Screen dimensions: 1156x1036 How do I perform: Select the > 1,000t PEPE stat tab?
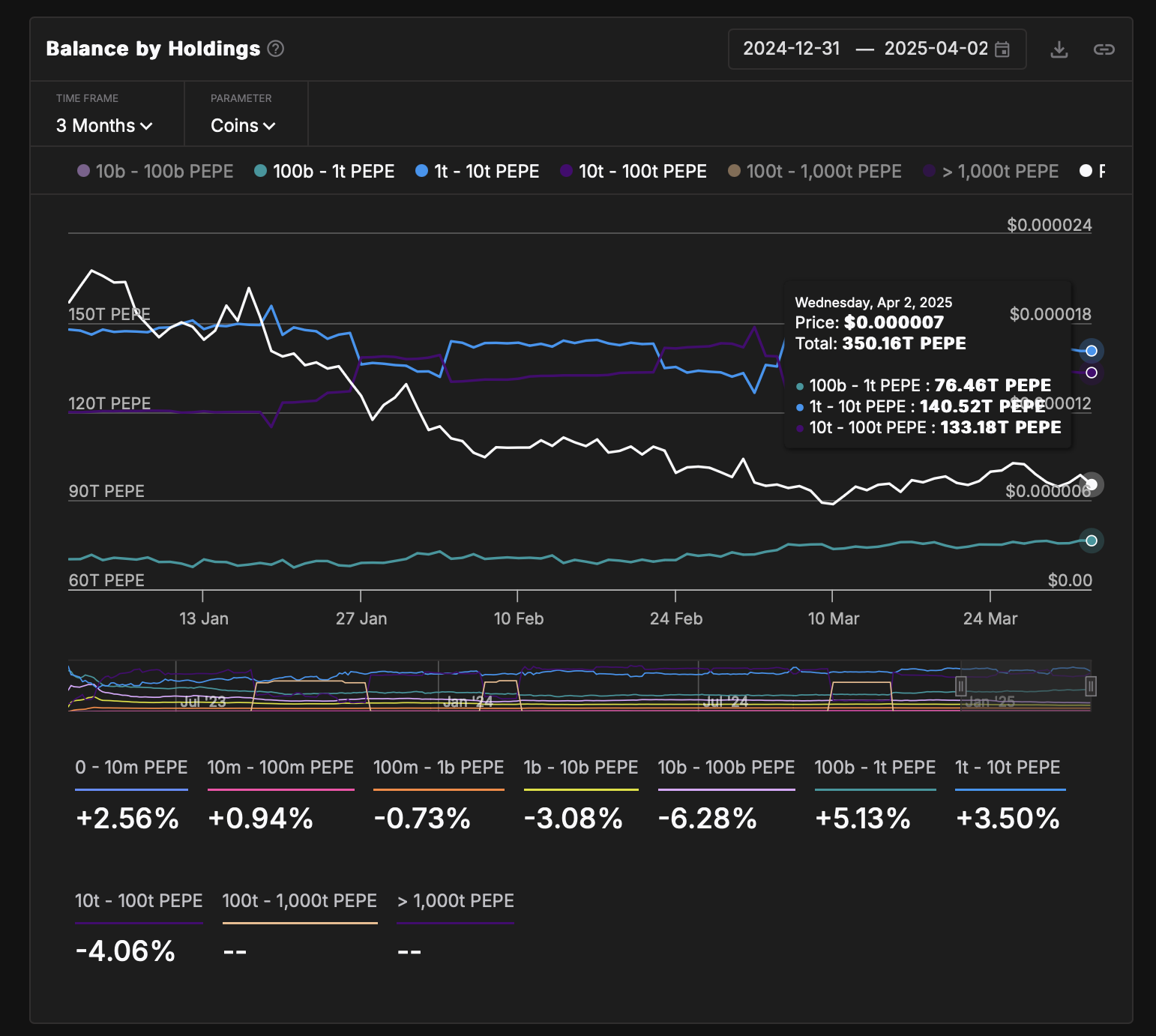pos(455,901)
